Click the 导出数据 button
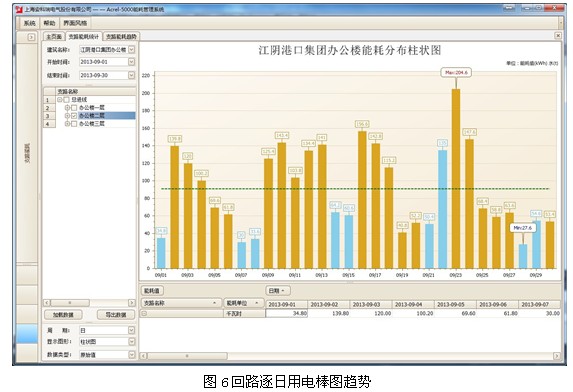Screen dimensions: 573x392 116,315
